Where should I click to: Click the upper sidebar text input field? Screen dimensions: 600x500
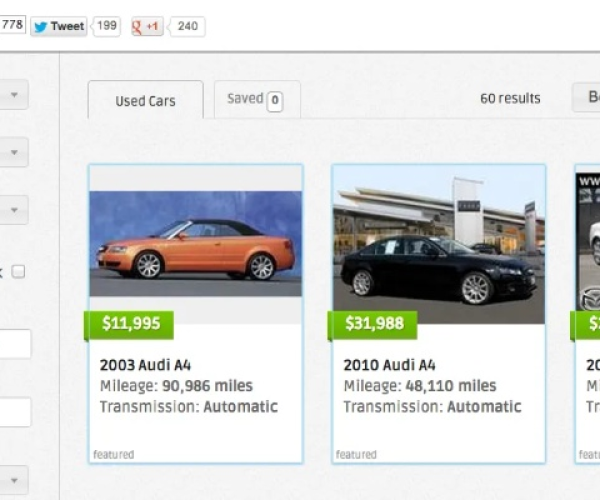(x=15, y=344)
